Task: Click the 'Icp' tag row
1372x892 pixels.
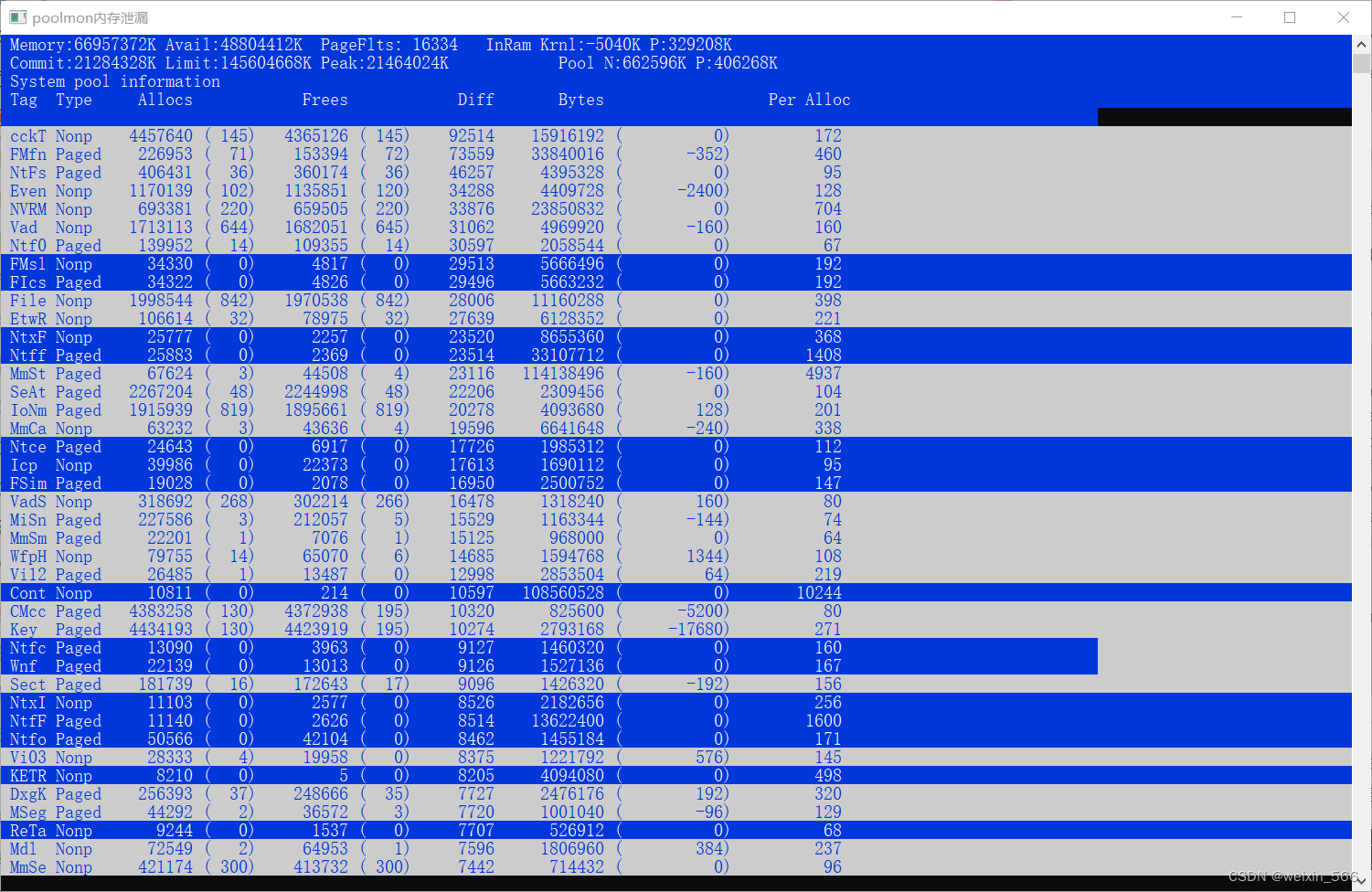Action: click(x=676, y=464)
